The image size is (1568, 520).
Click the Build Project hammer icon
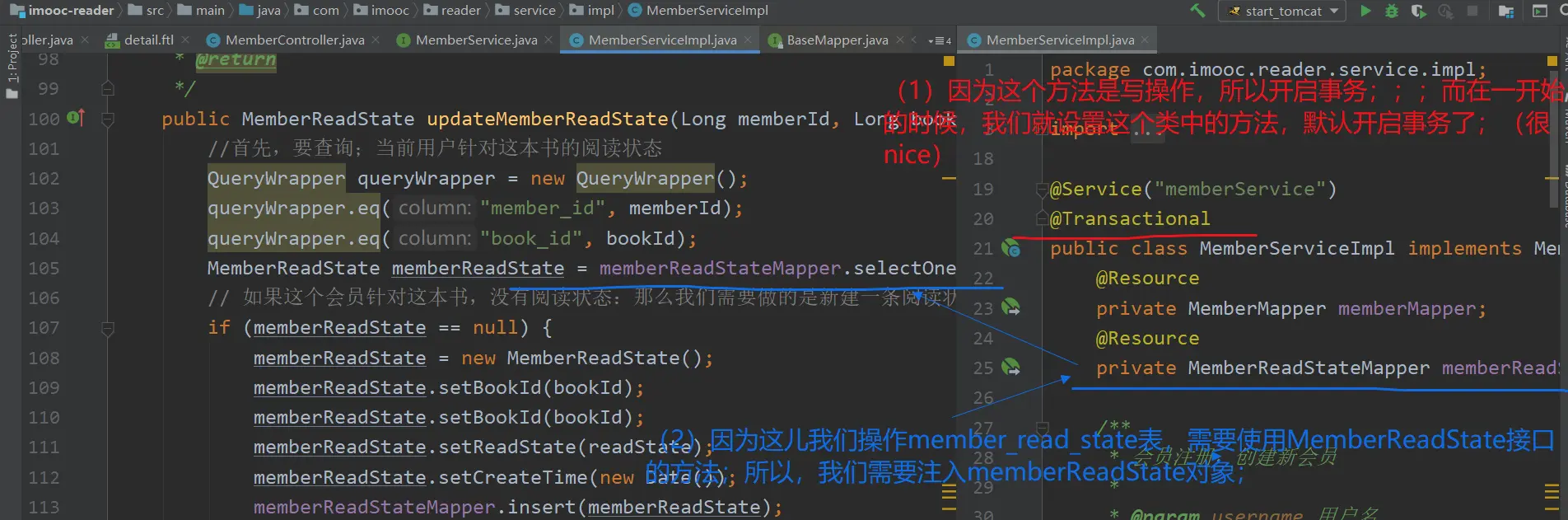point(1197,11)
